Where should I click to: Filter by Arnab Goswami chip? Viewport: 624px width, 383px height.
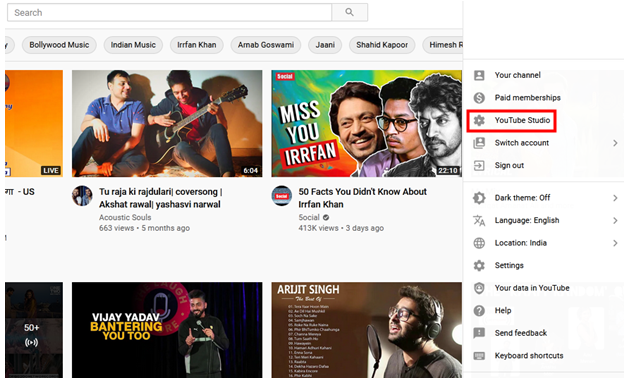point(266,45)
